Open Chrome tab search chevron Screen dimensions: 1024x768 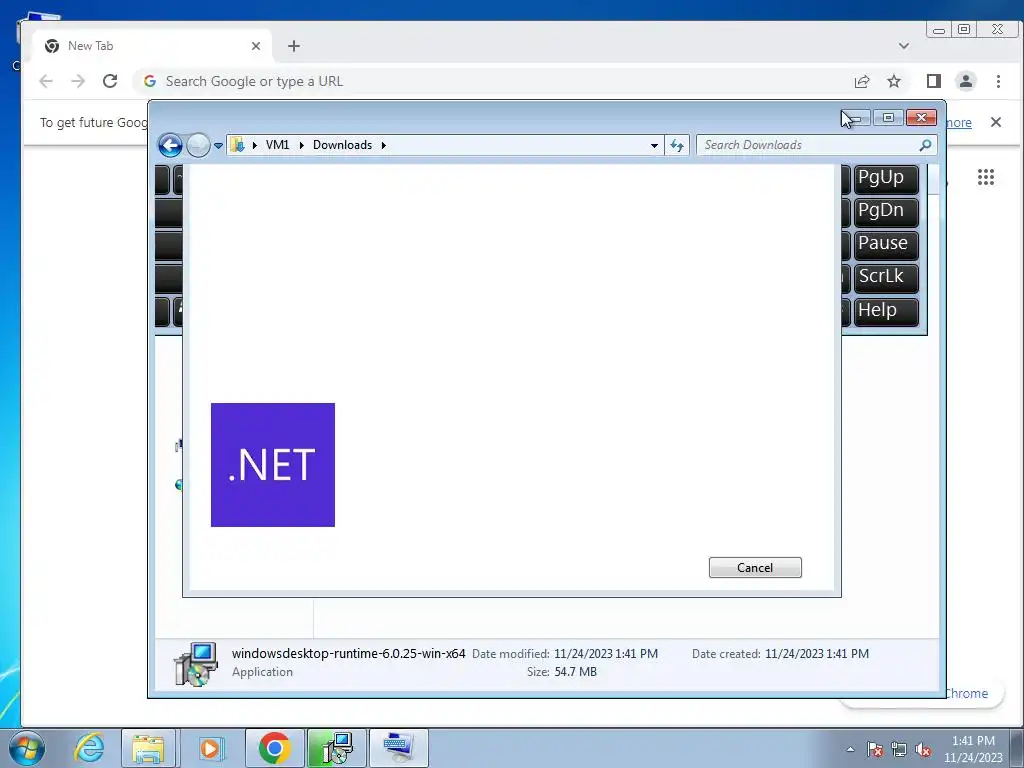click(904, 46)
